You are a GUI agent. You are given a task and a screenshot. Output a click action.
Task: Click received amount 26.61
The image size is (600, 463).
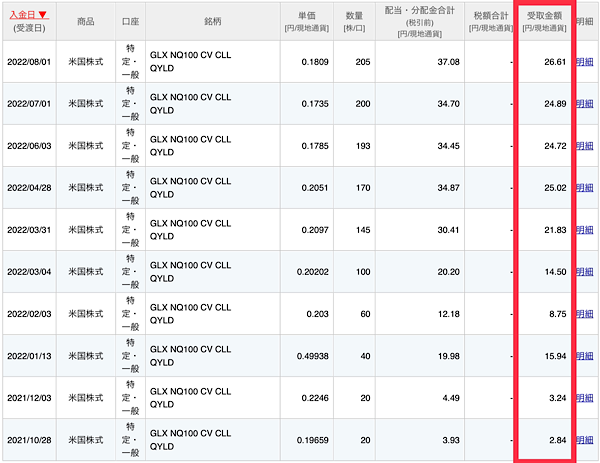click(555, 62)
